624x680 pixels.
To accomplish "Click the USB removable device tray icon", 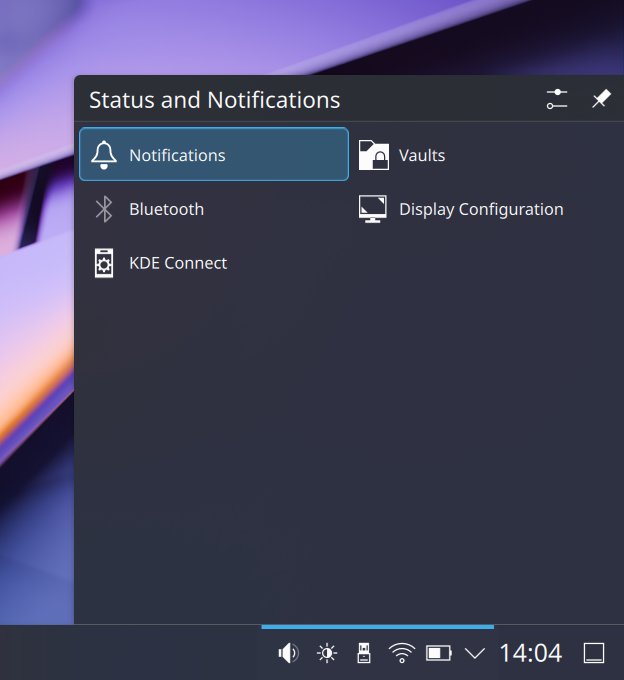I will click(364, 653).
